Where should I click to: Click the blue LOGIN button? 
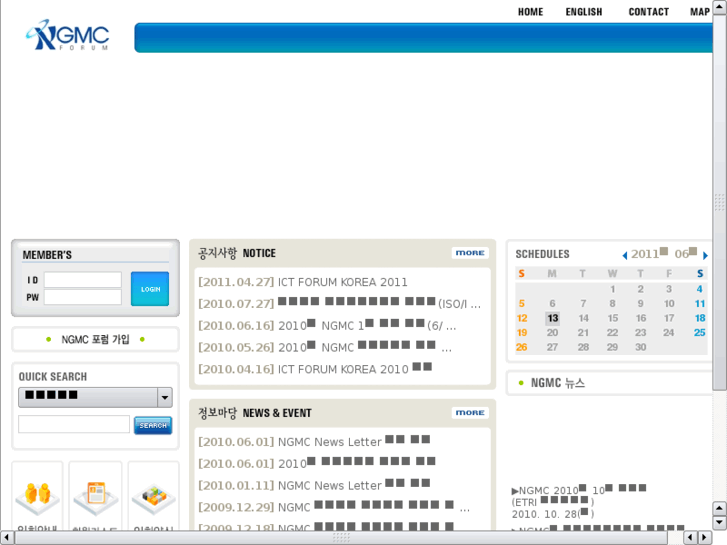[150, 289]
